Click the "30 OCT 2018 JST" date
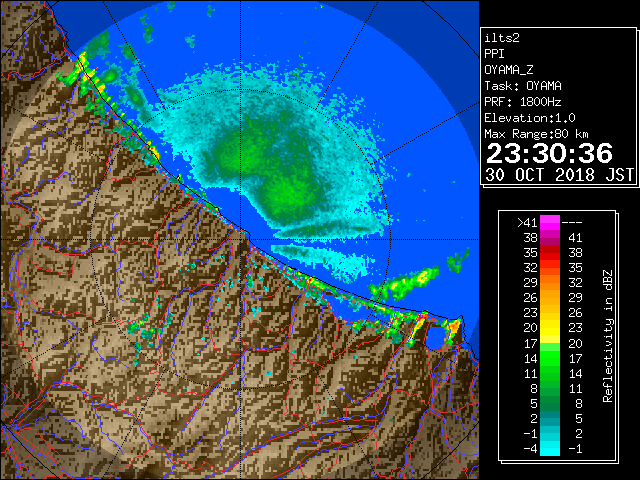The image size is (640, 480). point(560,175)
